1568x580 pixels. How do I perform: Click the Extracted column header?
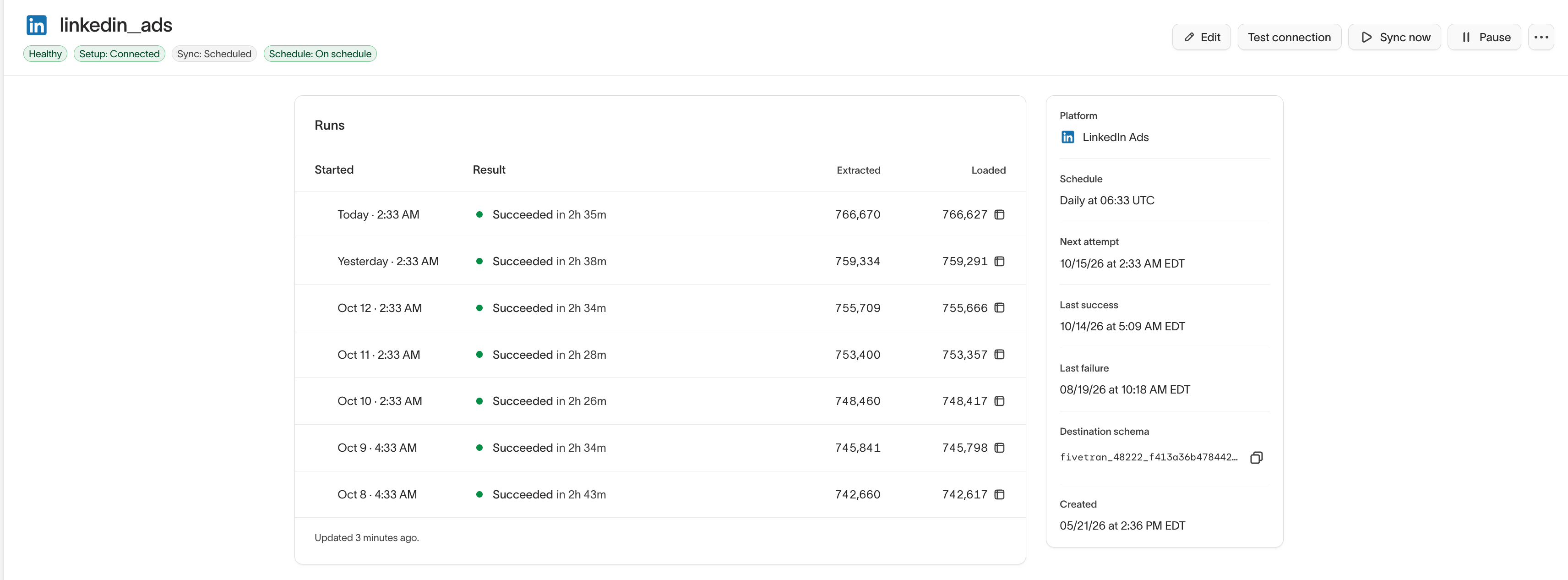[x=858, y=170]
